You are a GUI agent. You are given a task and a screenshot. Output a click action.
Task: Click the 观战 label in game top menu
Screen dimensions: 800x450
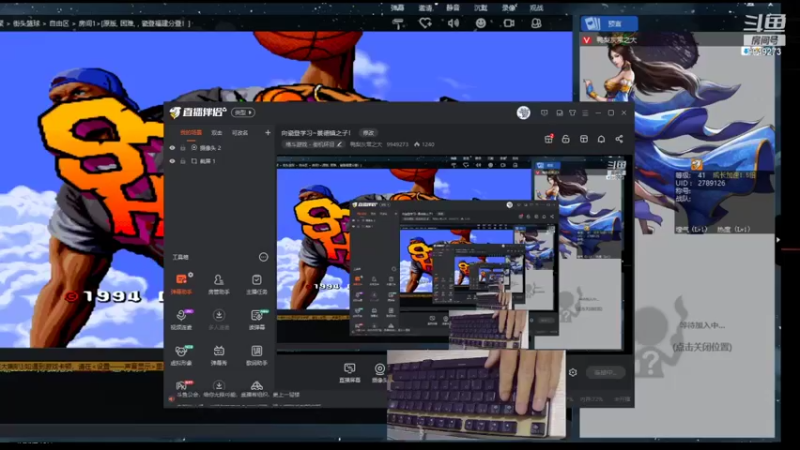[x=536, y=8]
